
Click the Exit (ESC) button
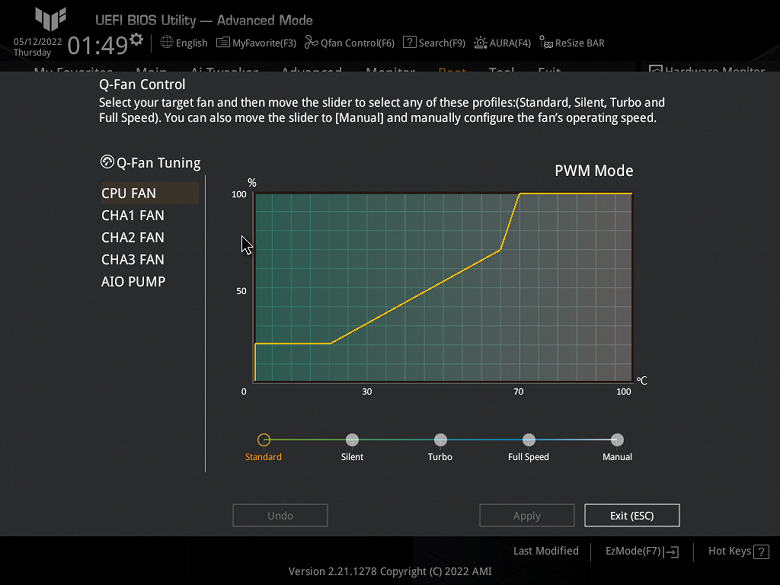tap(632, 515)
